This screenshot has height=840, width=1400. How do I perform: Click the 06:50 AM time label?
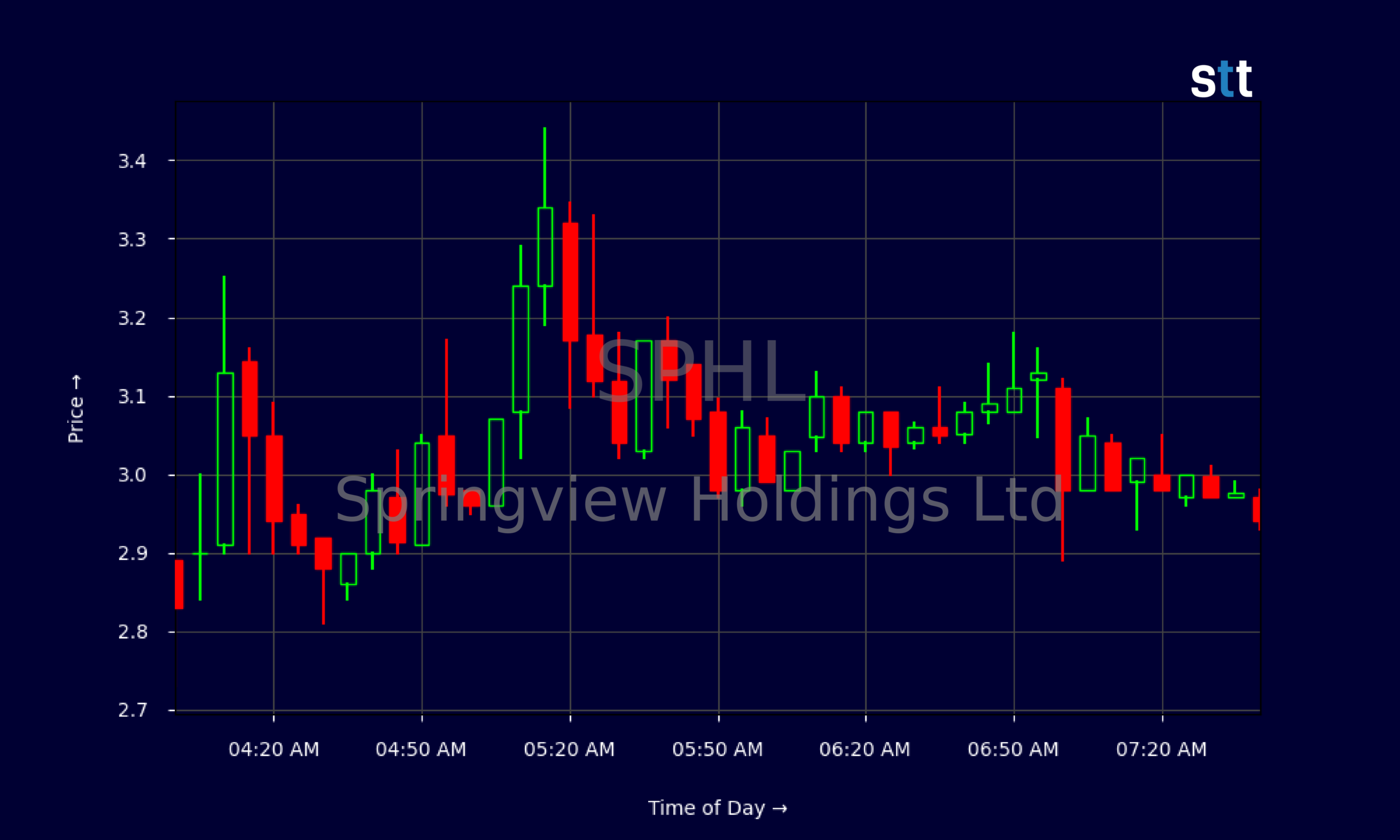[x=1013, y=749]
